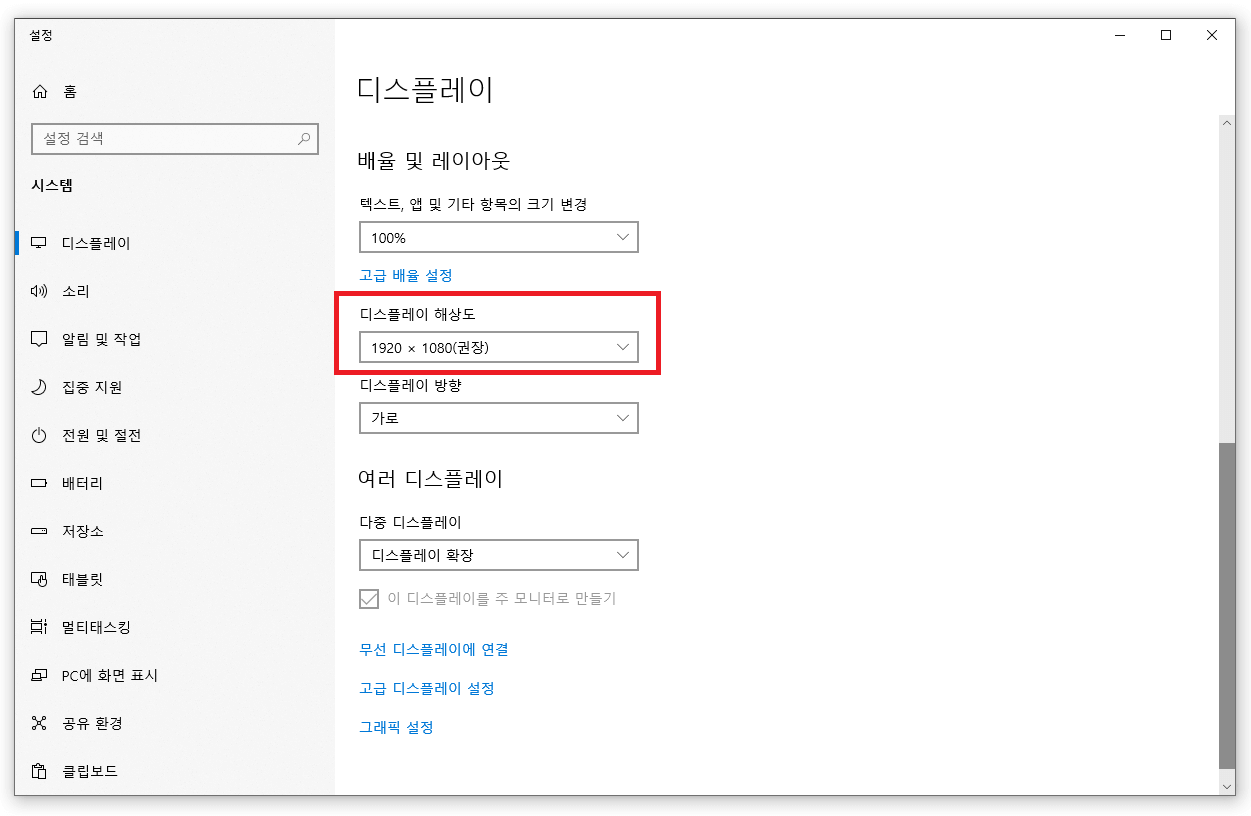Open 태블릿 settings
This screenshot has width=1251, height=816.
point(40,579)
